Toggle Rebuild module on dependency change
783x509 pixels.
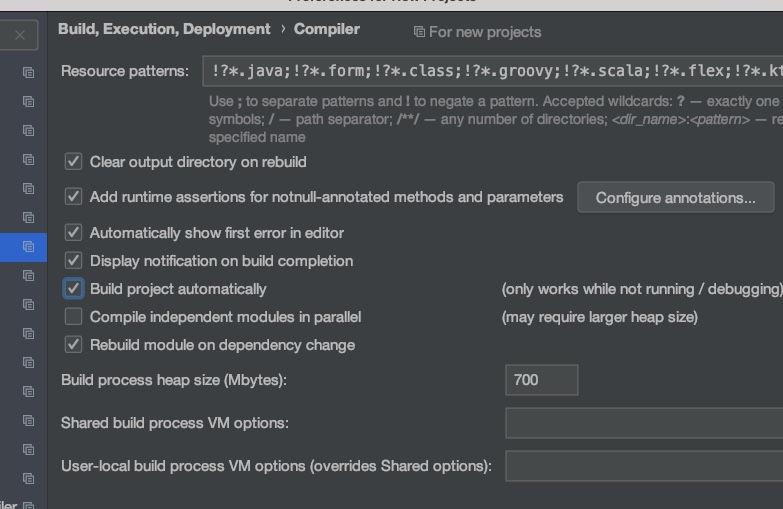(x=73, y=345)
